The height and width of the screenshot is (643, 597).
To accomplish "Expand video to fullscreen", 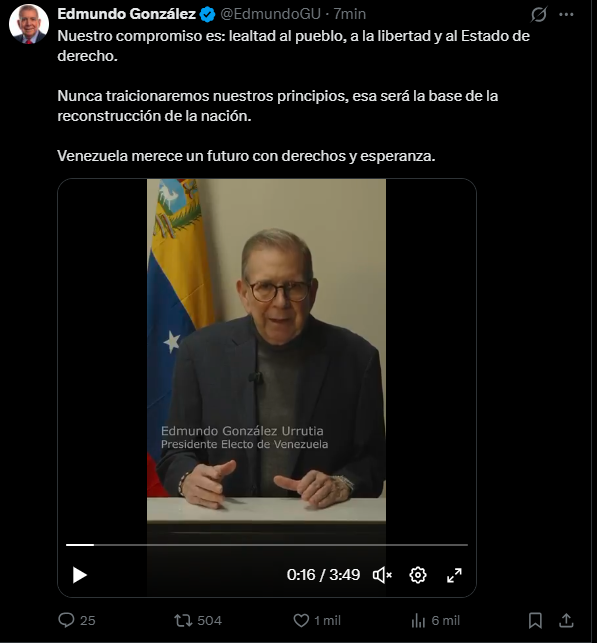I will click(x=454, y=575).
